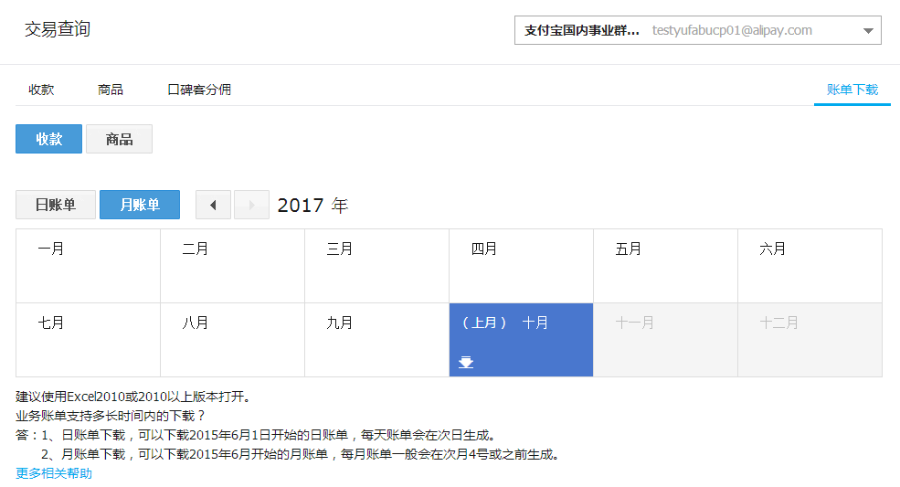Select the highlighted (上月) 十月 cell
The image size is (900, 487).
tap(521, 340)
